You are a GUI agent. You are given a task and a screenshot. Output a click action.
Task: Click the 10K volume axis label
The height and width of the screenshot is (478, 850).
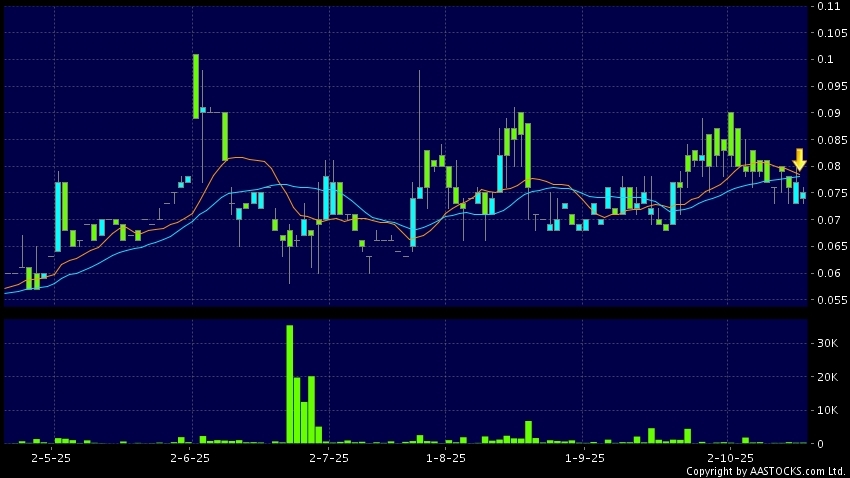(827, 410)
